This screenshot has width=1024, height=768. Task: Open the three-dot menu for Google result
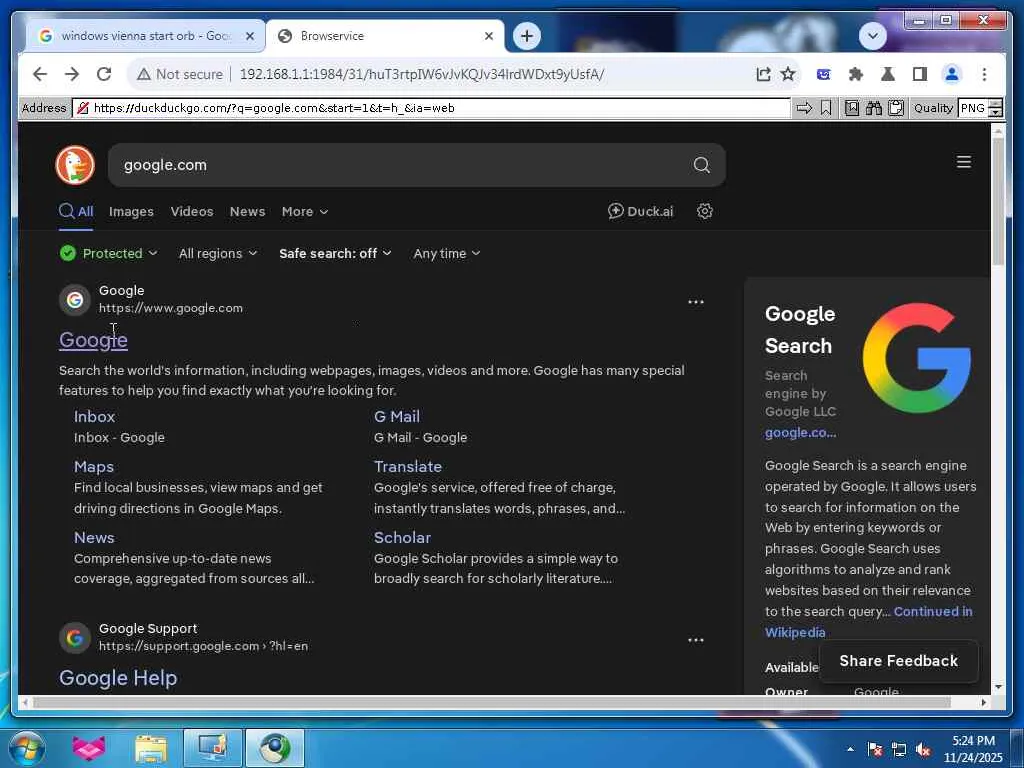click(x=696, y=302)
